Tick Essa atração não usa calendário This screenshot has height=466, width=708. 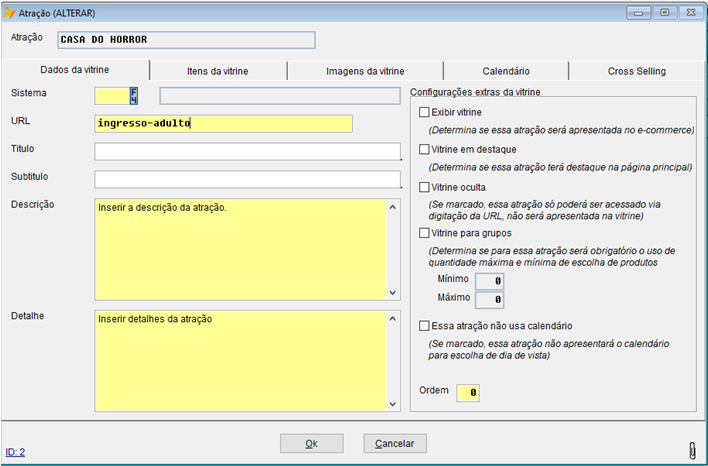tap(425, 325)
